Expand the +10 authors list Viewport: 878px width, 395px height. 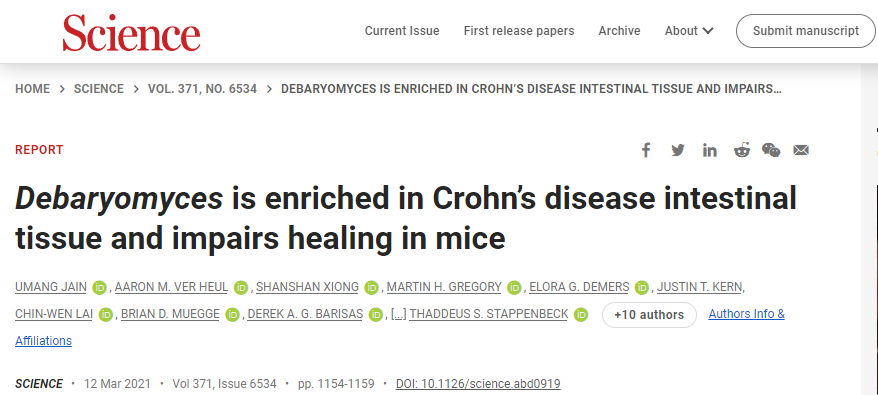pos(649,315)
